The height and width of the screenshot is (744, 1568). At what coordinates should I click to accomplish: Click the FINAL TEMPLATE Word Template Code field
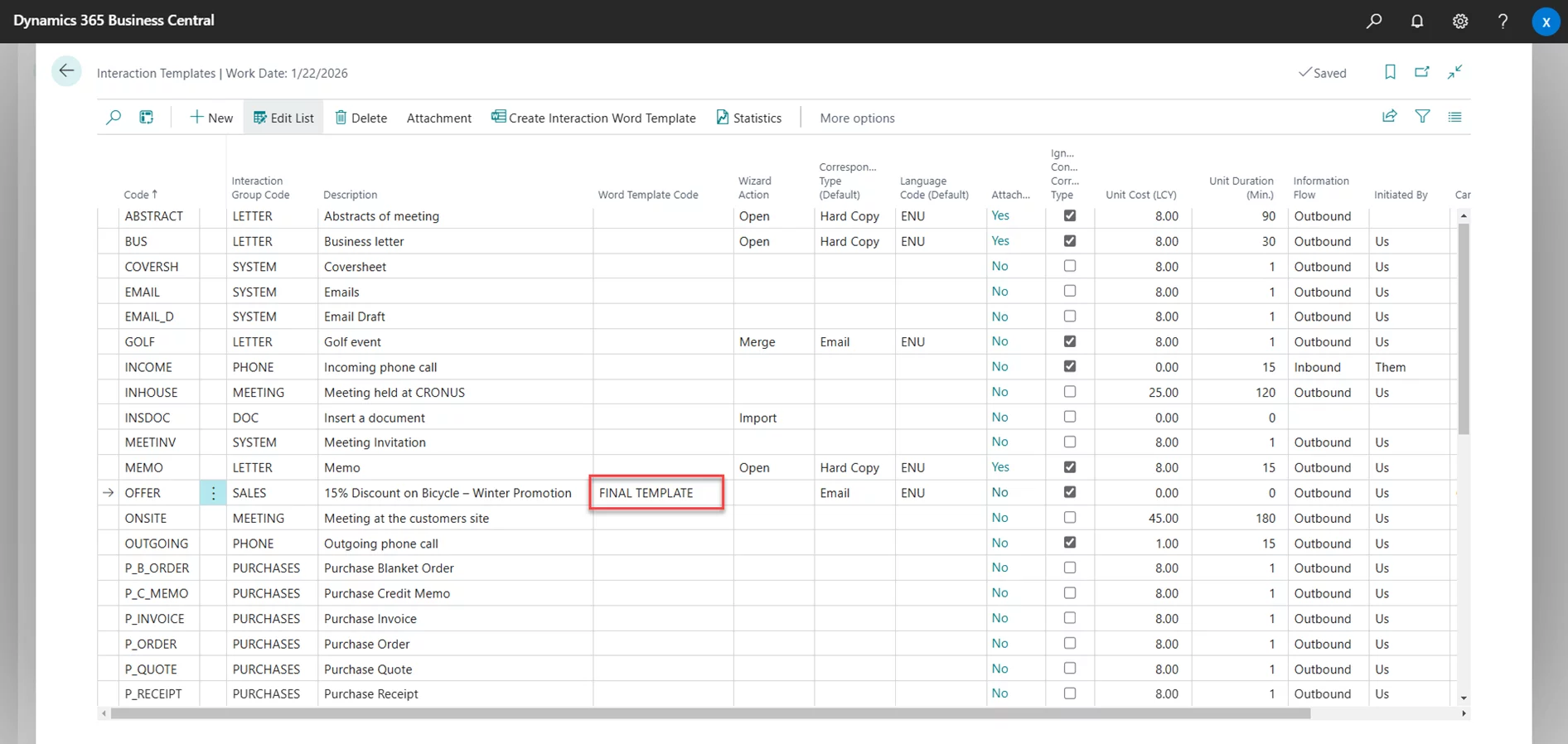pos(656,493)
